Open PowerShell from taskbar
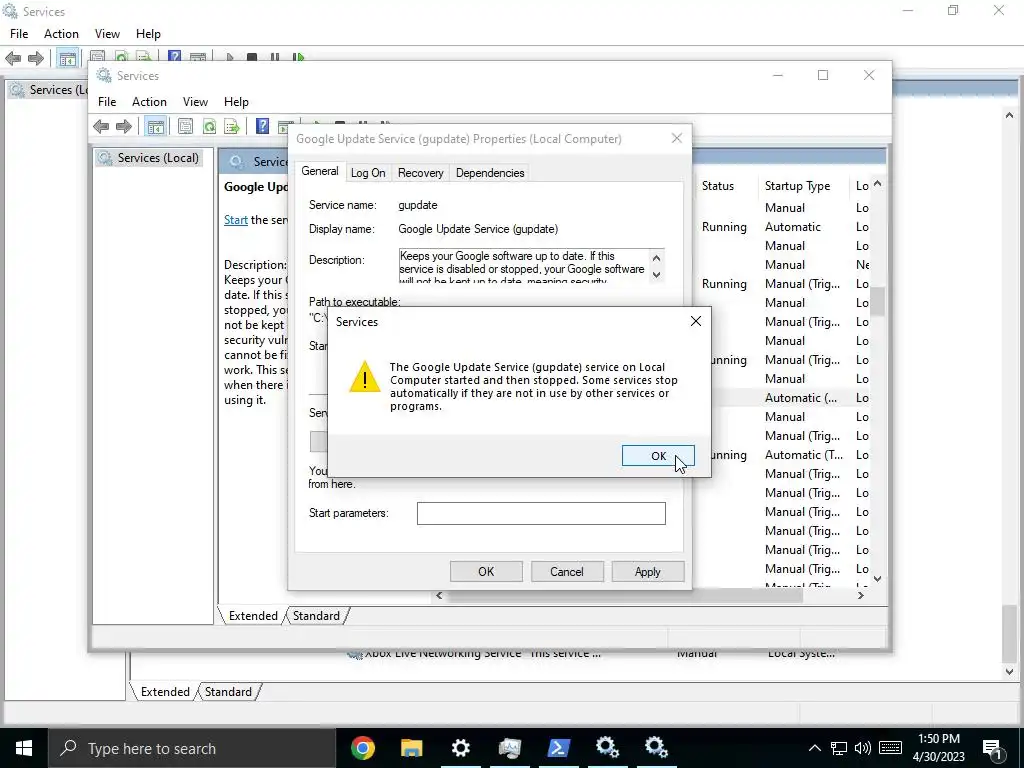This screenshot has width=1024, height=768. tap(558, 748)
